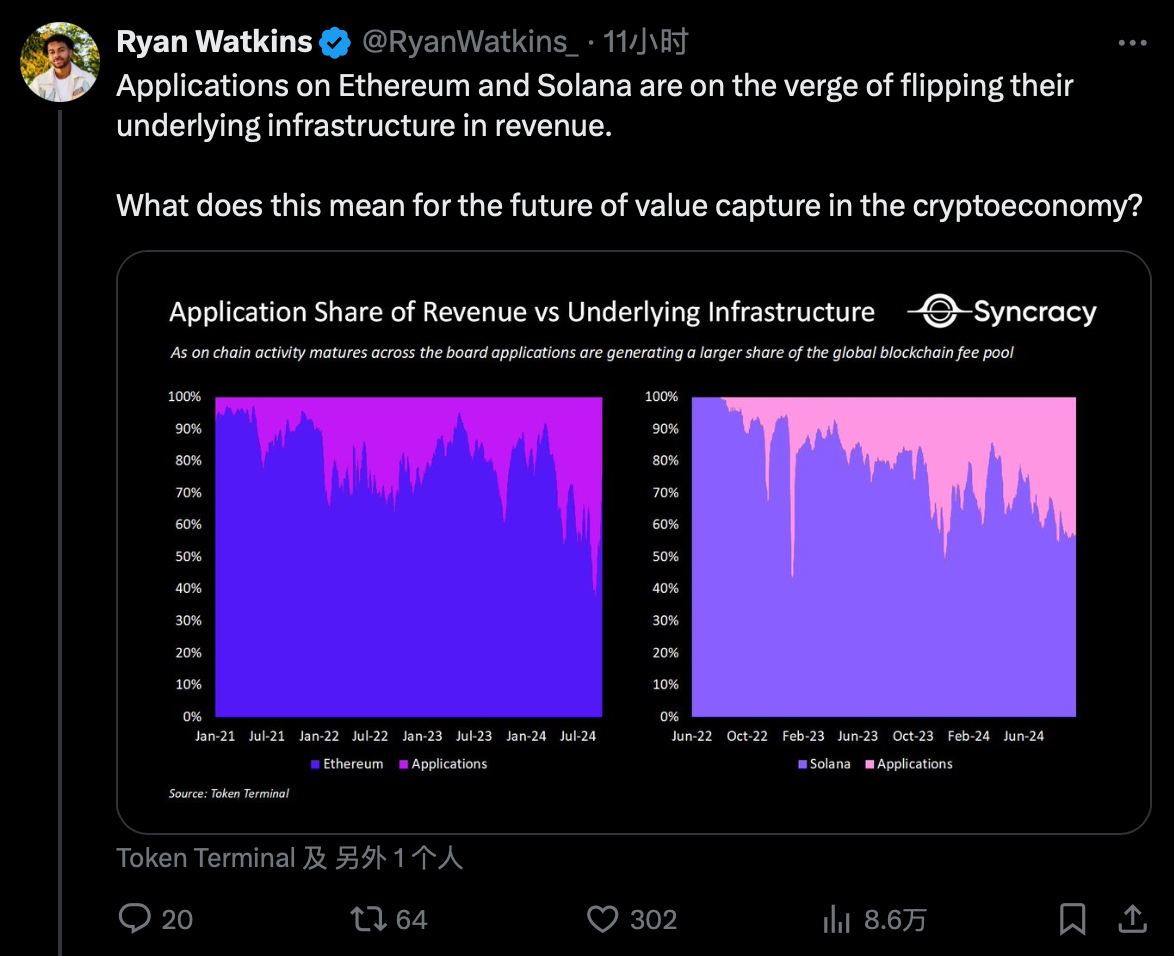Viewport: 1174px width, 956px height.
Task: Click the Ryan Watkins display name
Action: click(215, 42)
